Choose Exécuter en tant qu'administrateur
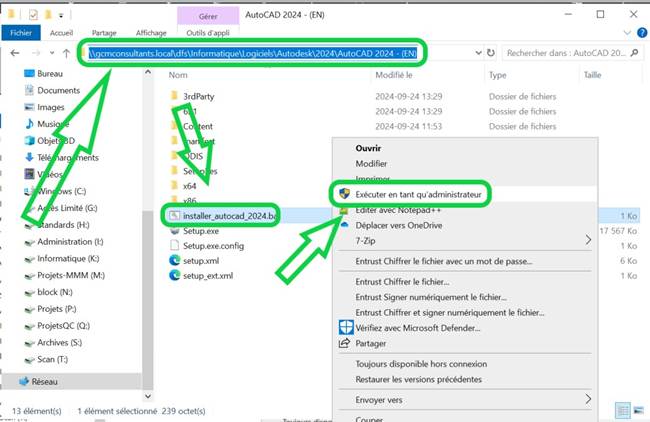Screen dimensions: 650x422 (x=418, y=194)
